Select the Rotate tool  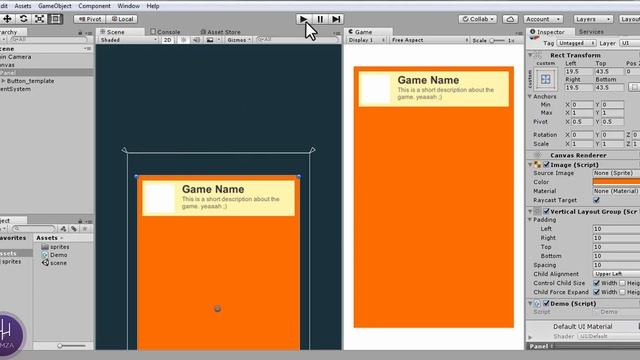point(23,19)
